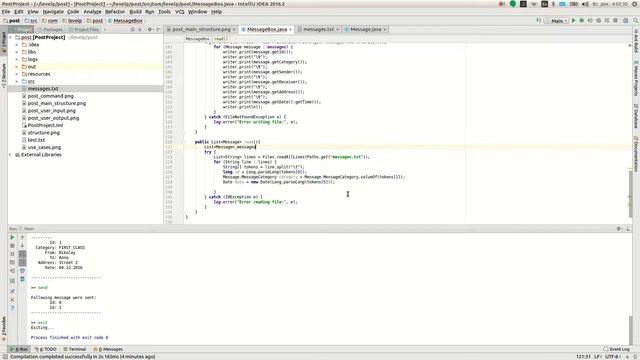Open Main run configuration dropdown
The image size is (640, 360).
[557, 20]
